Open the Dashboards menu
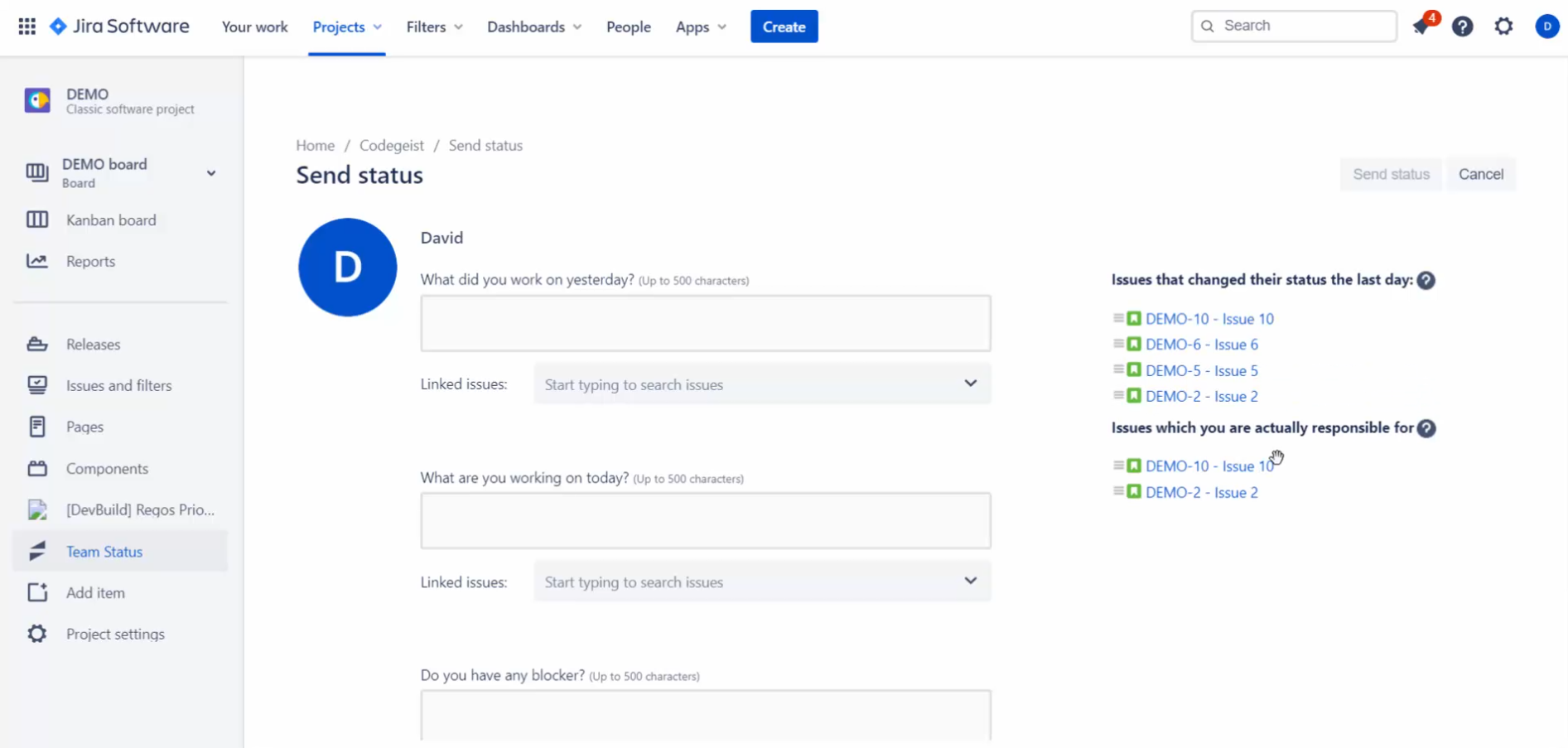Screen dimensions: 1568x748 click(534, 27)
